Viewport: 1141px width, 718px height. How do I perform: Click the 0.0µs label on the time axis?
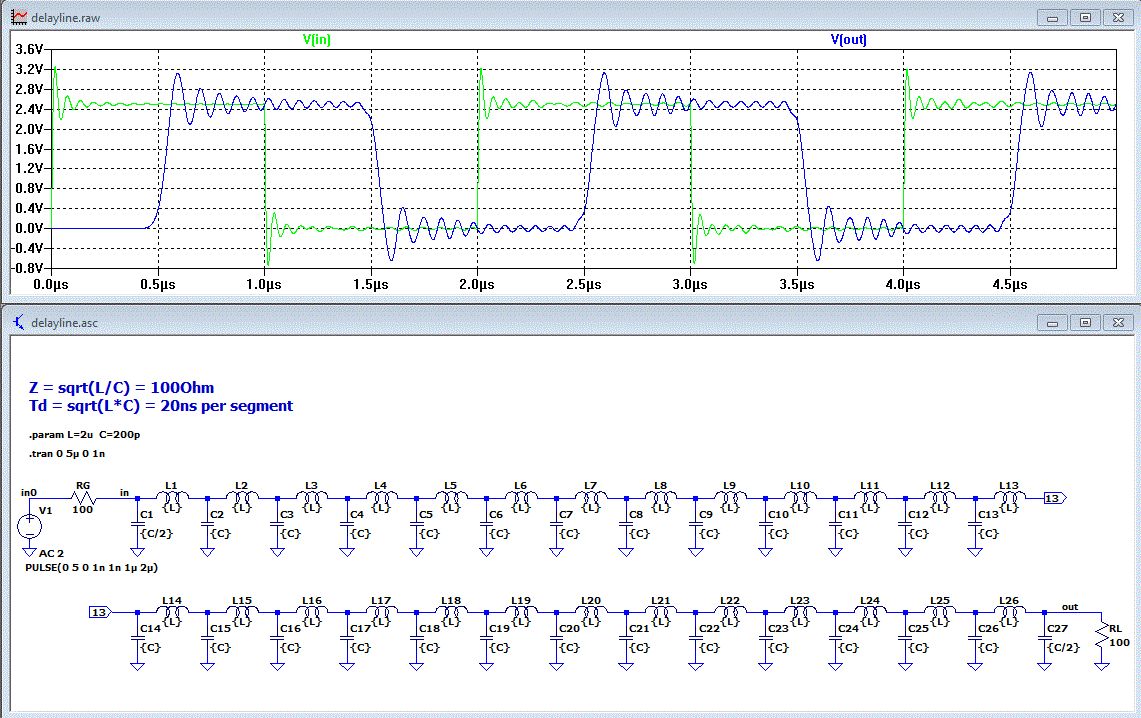click(x=50, y=285)
